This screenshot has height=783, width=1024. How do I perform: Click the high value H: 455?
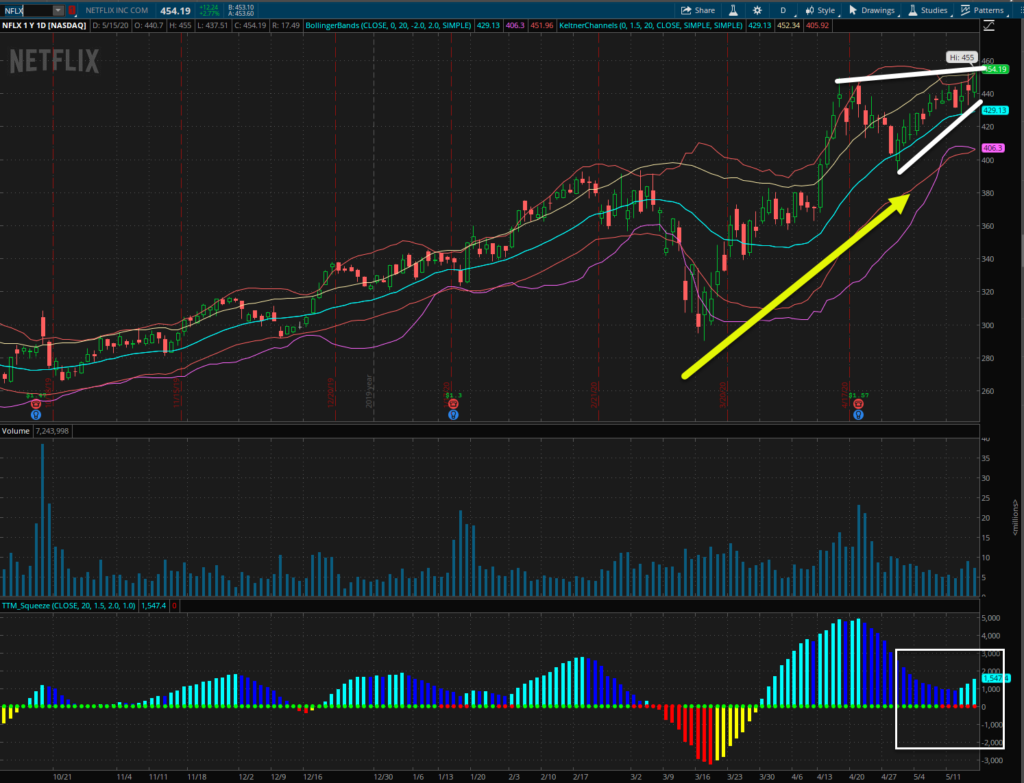coord(180,25)
